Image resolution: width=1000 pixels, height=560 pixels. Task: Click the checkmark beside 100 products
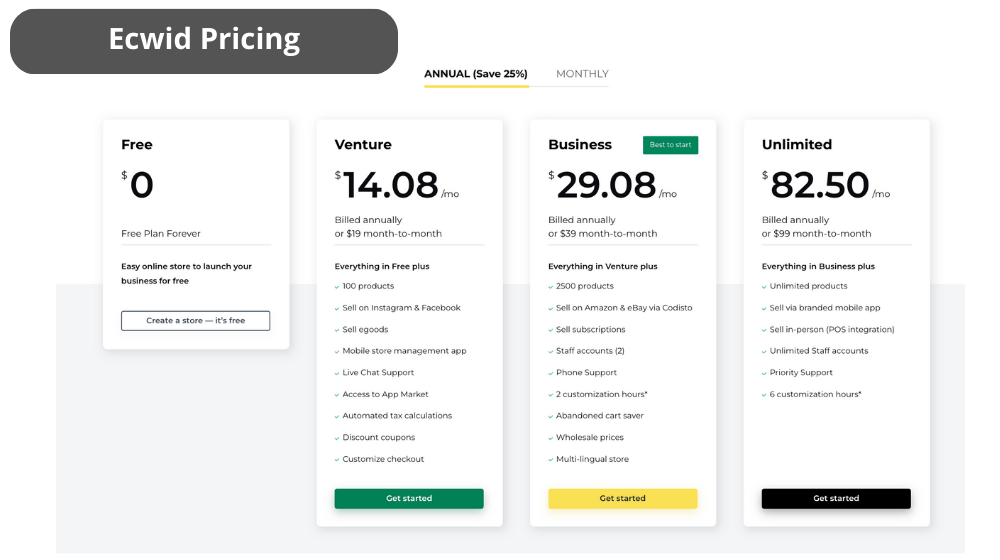point(337,287)
